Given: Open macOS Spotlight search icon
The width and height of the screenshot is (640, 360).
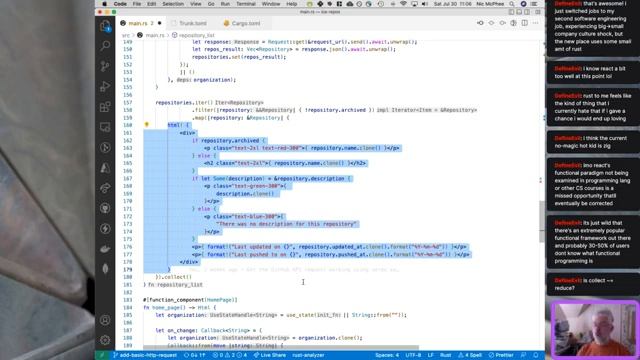Looking at the screenshot, I should pos(512,4).
